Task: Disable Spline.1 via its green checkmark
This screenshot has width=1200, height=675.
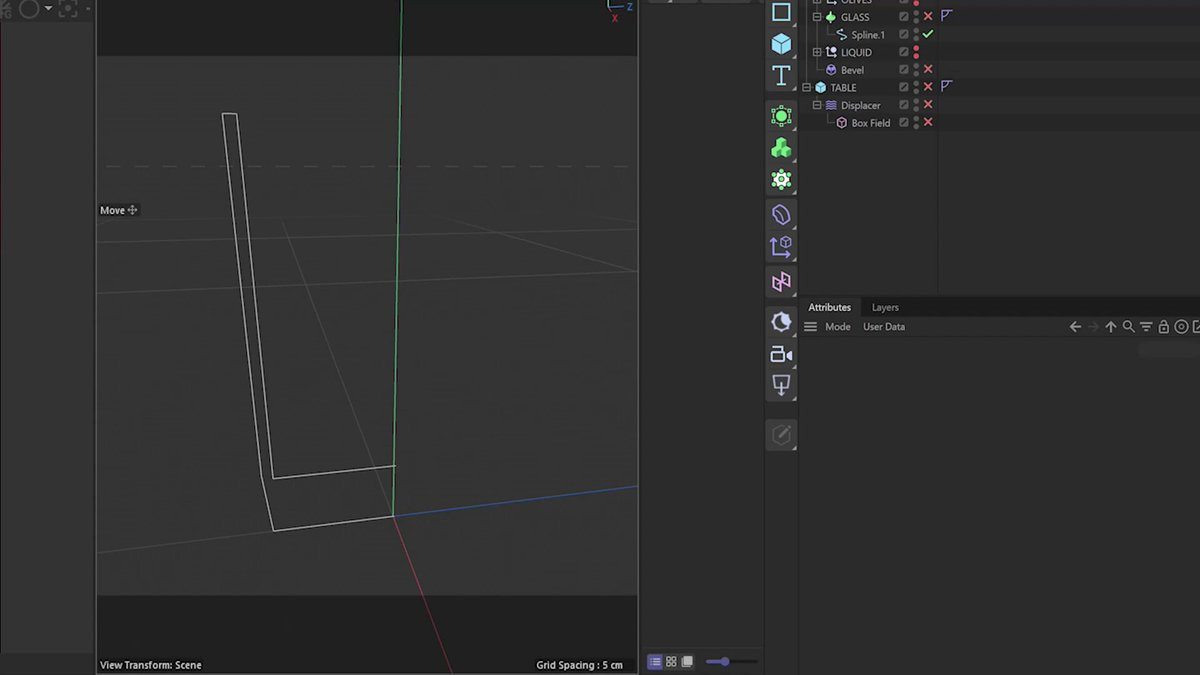Action: pos(928,35)
